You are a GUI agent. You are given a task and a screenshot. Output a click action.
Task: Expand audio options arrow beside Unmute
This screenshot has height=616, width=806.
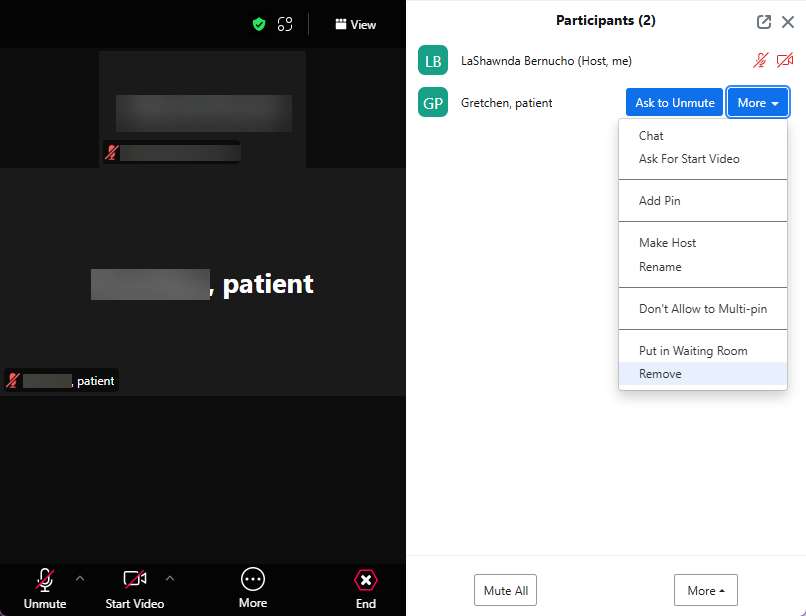pyautogui.click(x=80, y=578)
